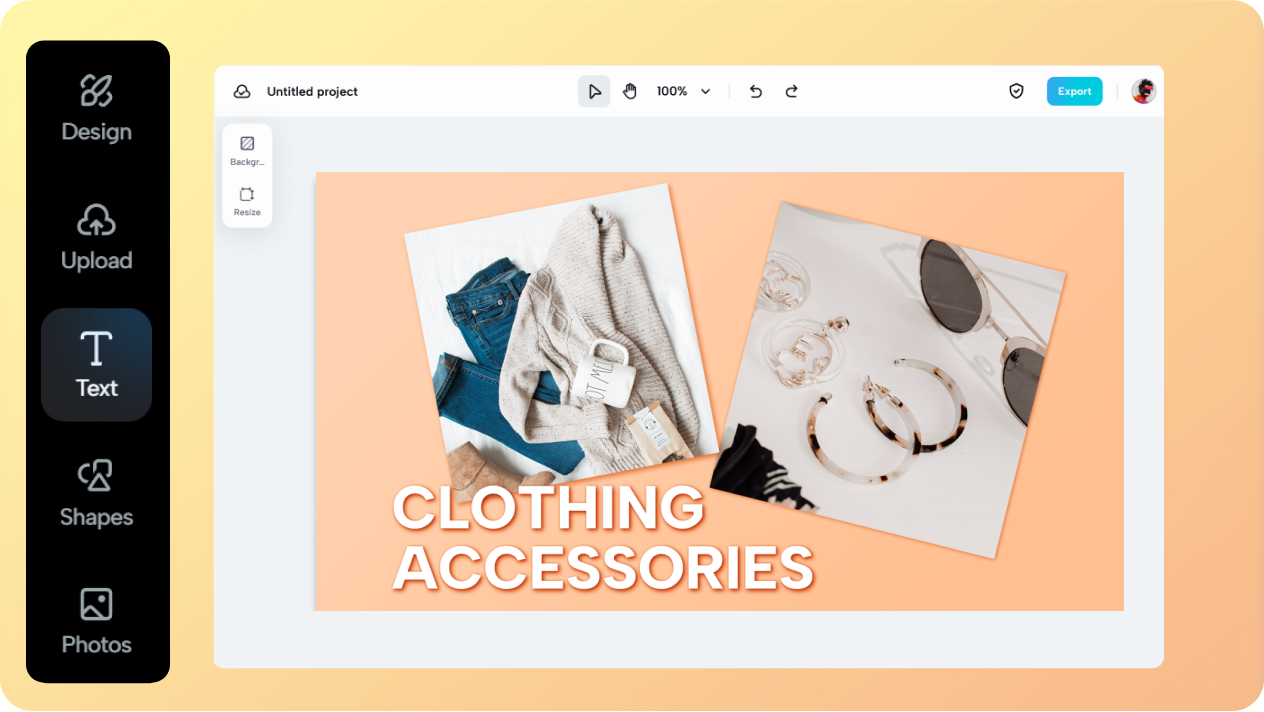1264x712 pixels.
Task: Export the current project
Action: [1074, 91]
